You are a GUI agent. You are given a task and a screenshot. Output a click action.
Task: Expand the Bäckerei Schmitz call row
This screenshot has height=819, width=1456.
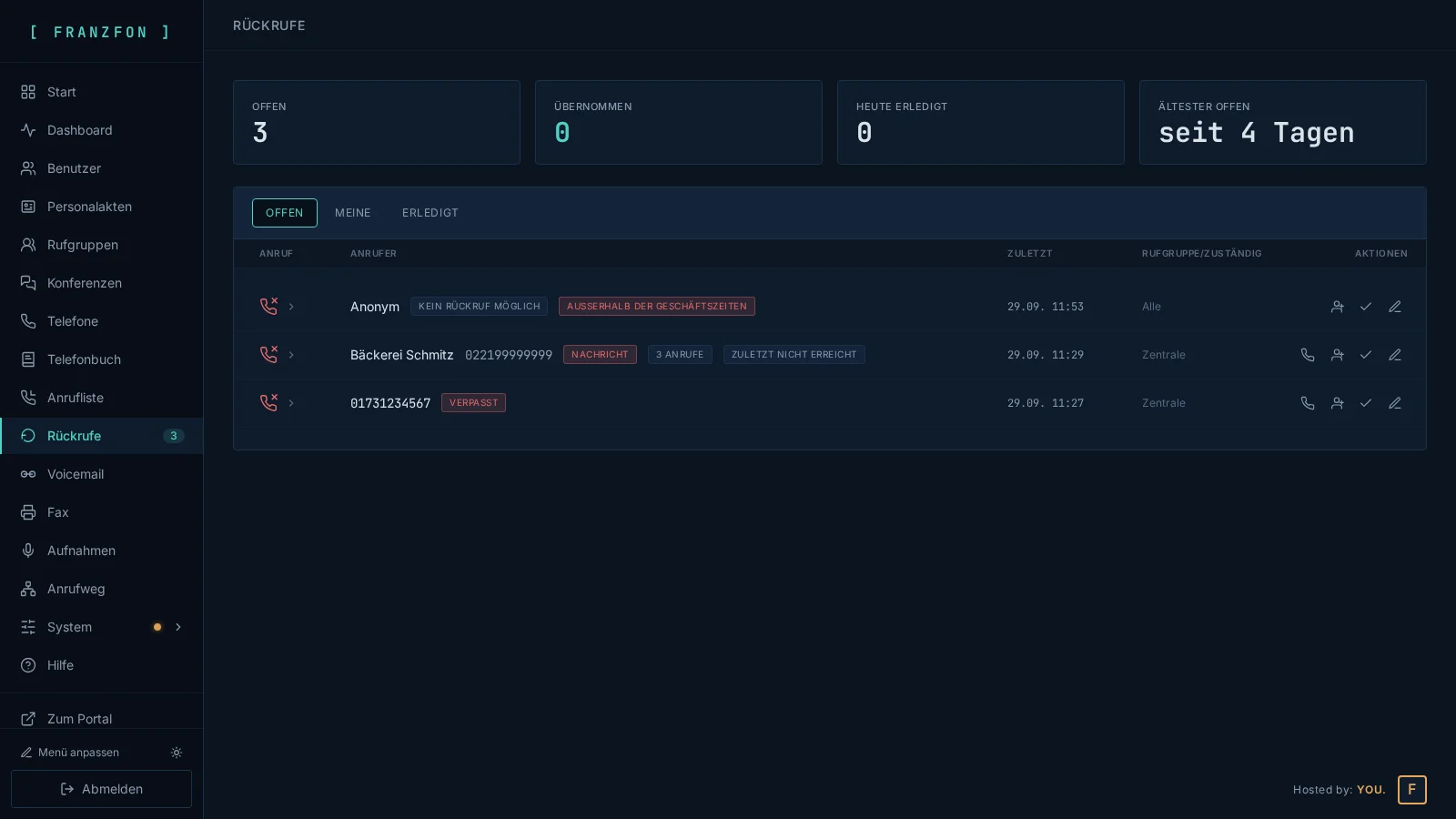[291, 355]
